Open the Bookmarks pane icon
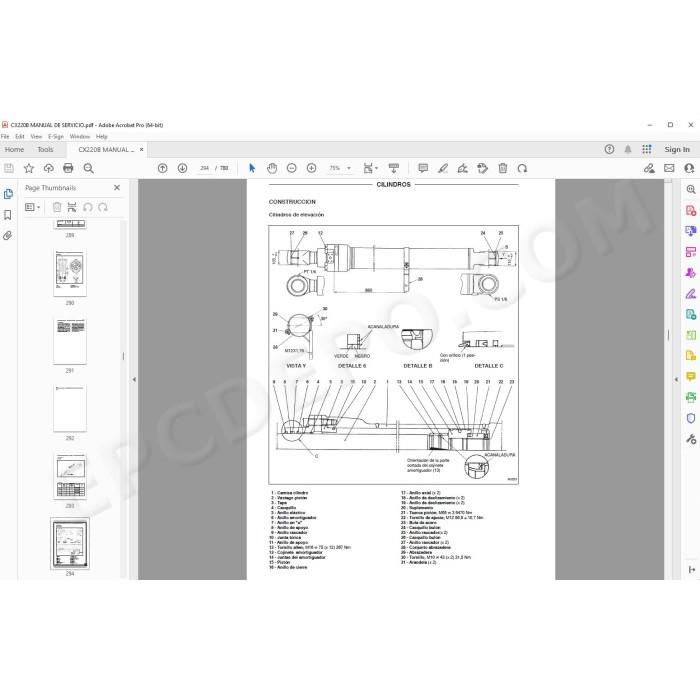This screenshot has width=700, height=700. (x=8, y=215)
